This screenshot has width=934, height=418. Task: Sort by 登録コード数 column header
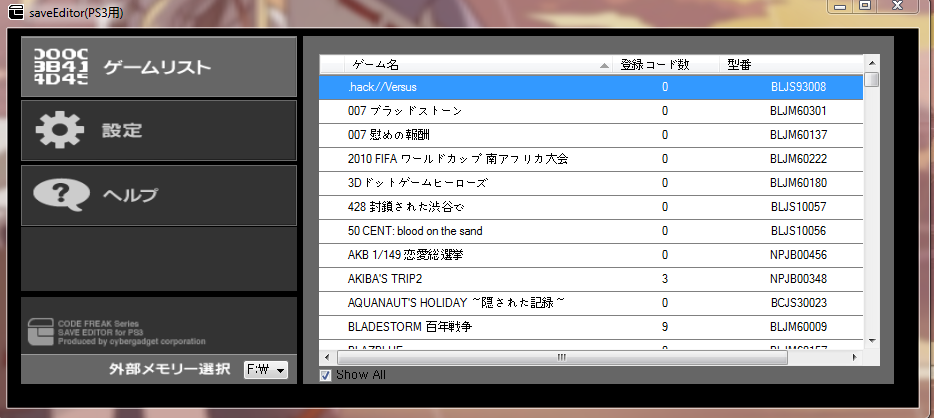[x=666, y=65]
